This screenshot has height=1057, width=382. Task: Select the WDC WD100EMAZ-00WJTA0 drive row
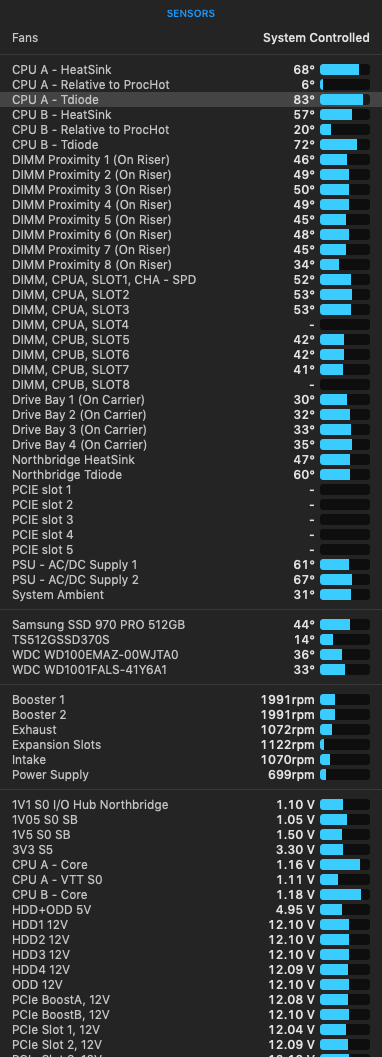click(191, 655)
